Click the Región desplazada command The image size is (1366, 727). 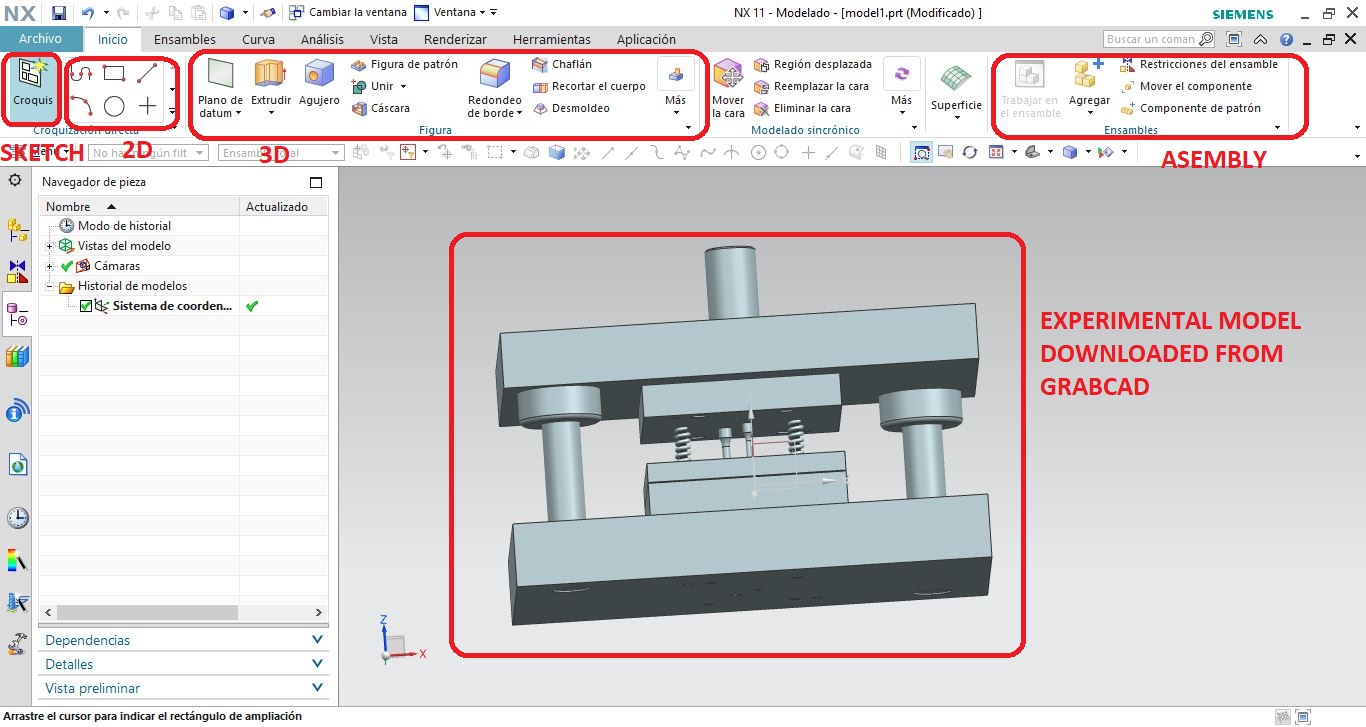(x=813, y=64)
